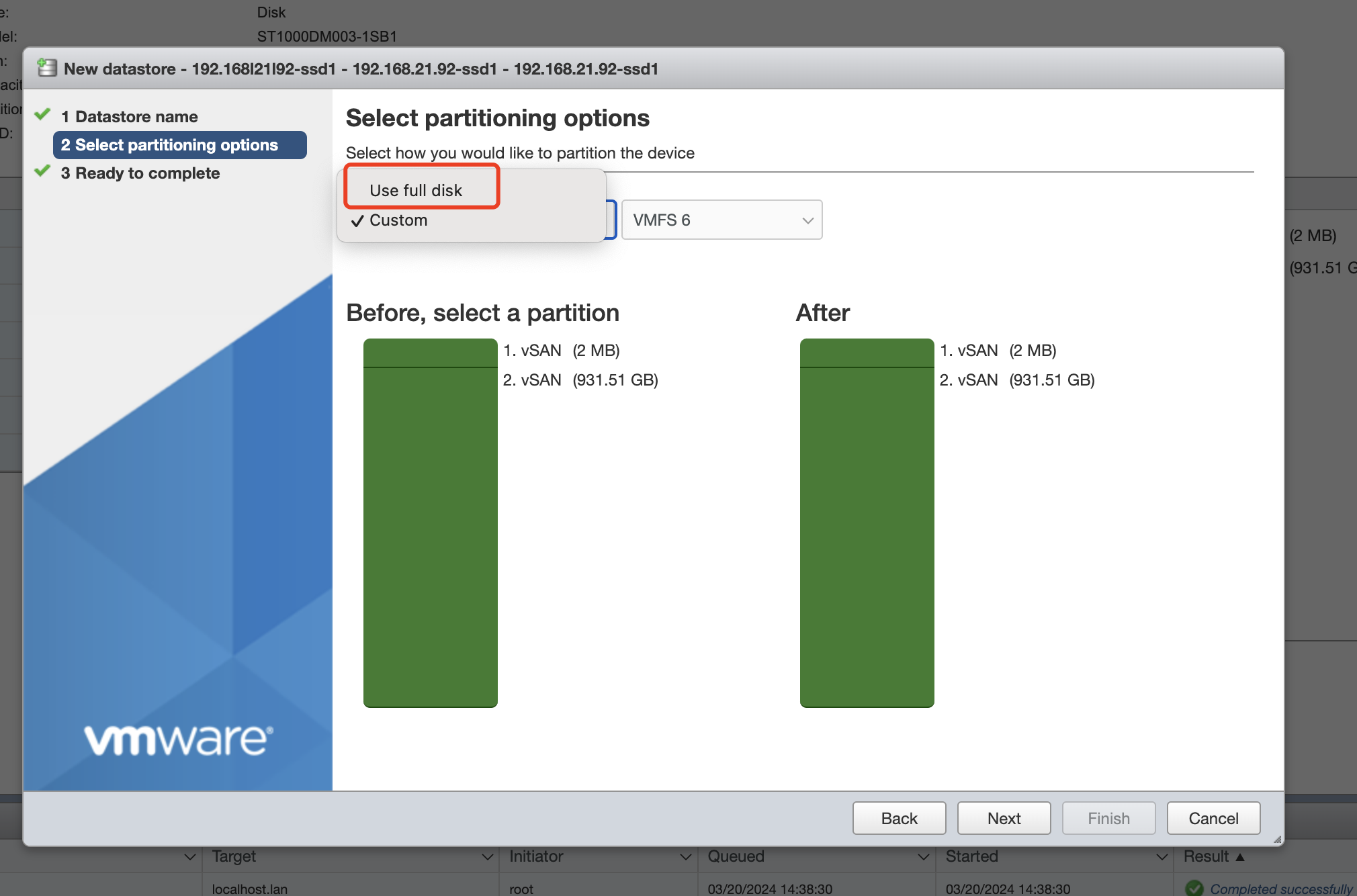
Task: Go to step 1 Datastore name
Action: tap(136, 117)
